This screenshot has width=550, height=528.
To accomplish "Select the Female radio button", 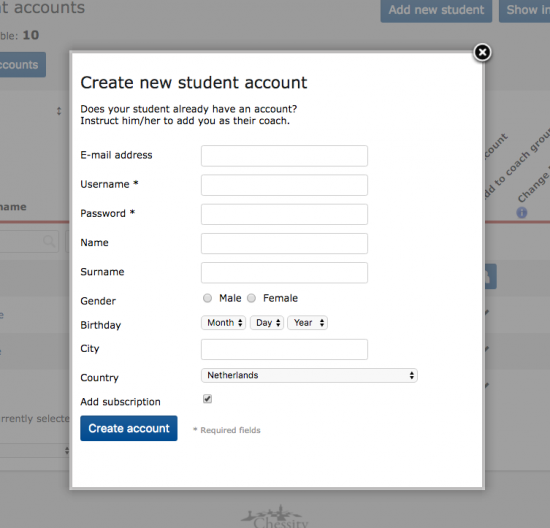I will (x=251, y=298).
